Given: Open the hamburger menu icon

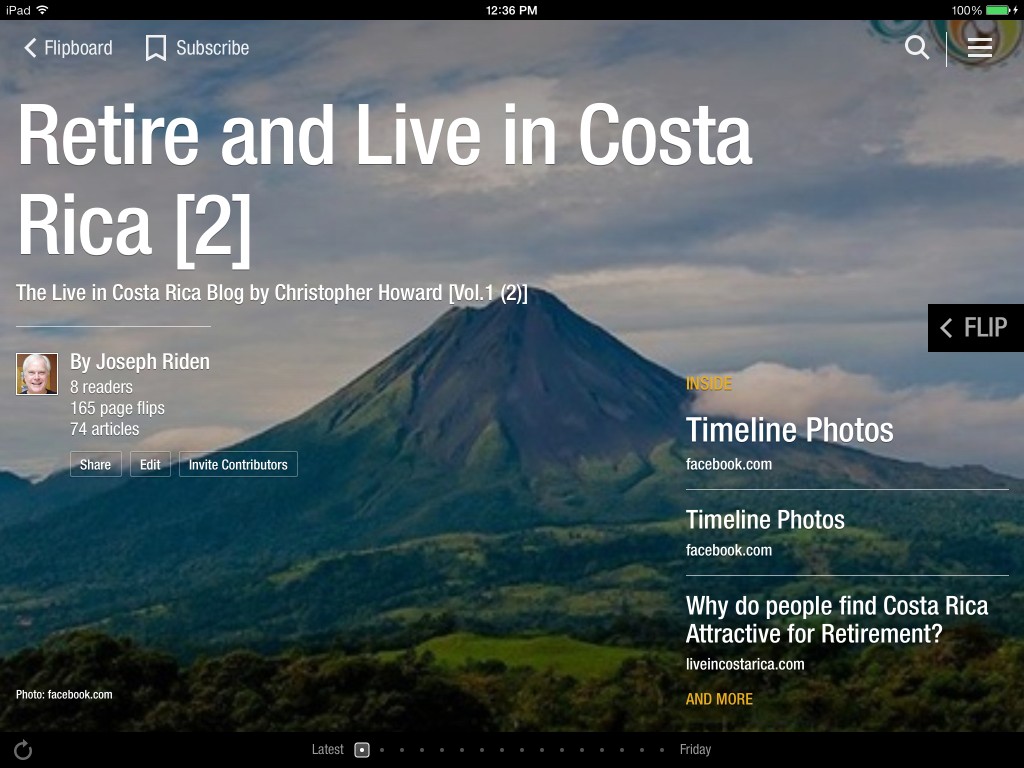Looking at the screenshot, I should coord(980,47).
